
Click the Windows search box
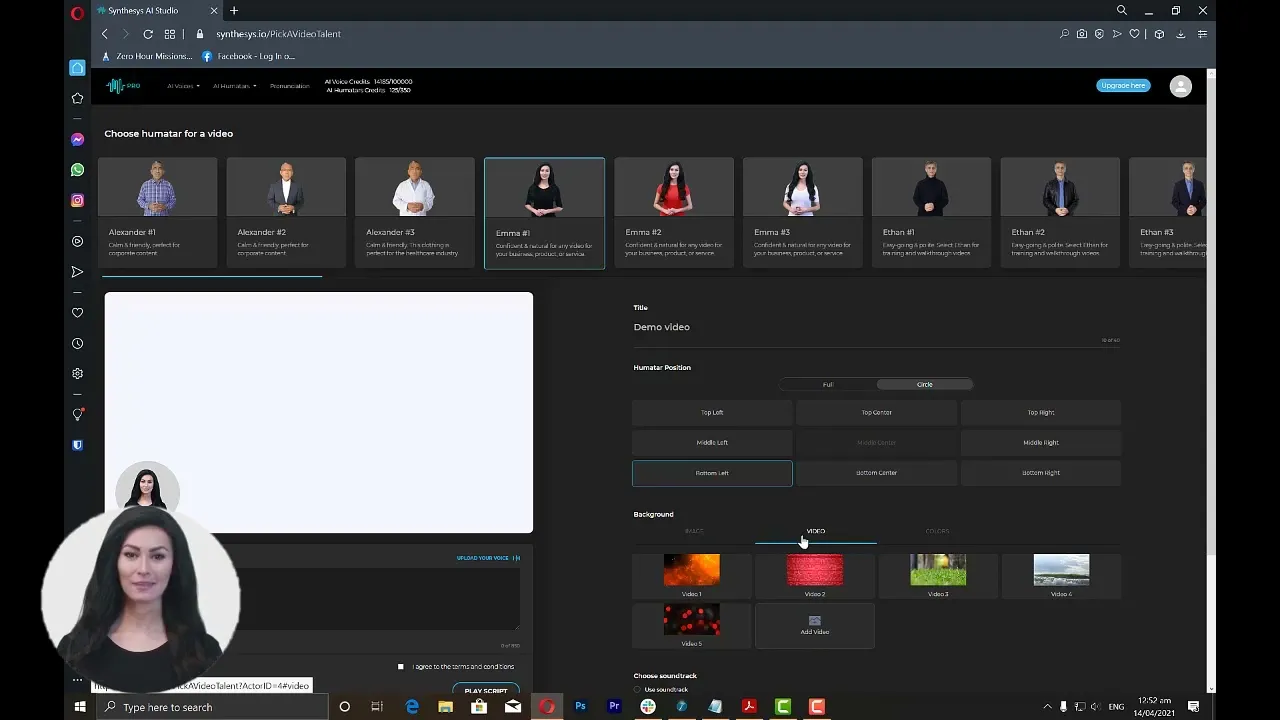coord(213,707)
